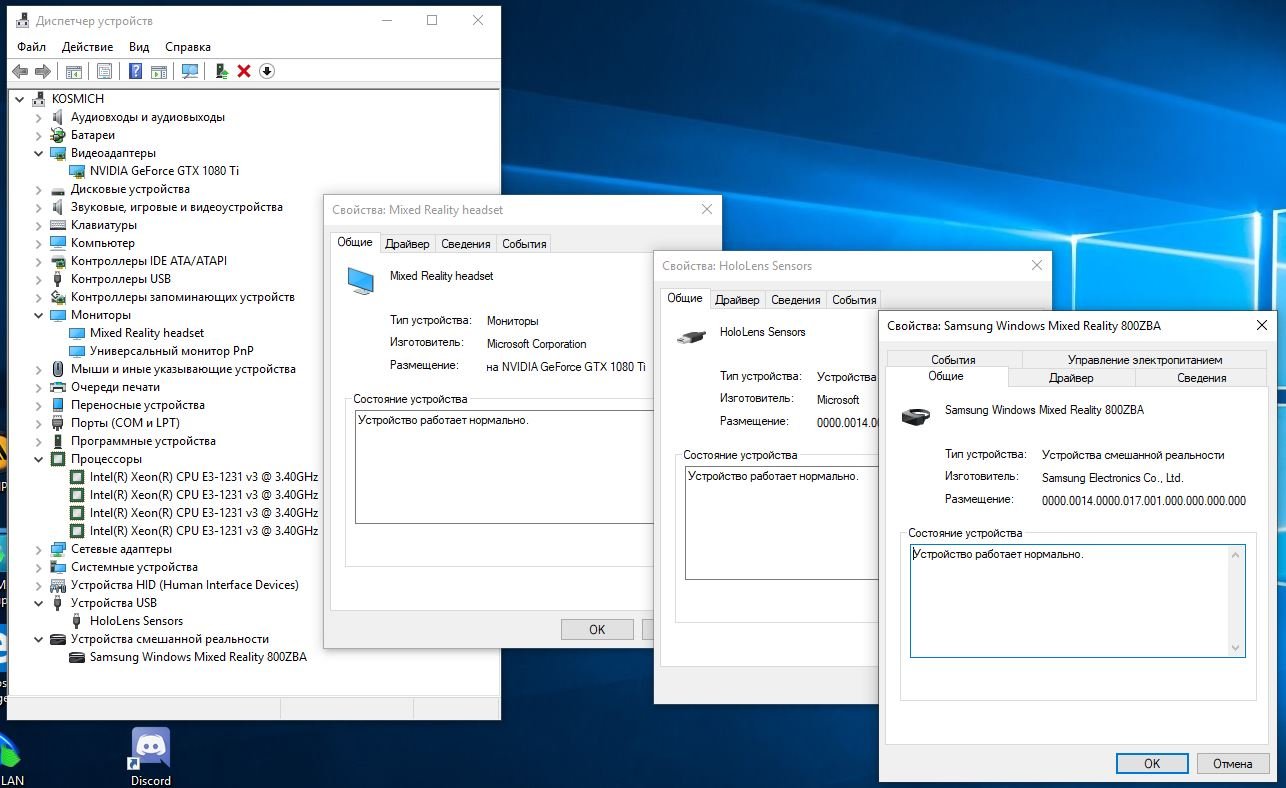
Task: Click the black down-arrow disable device icon
Action: [267, 71]
